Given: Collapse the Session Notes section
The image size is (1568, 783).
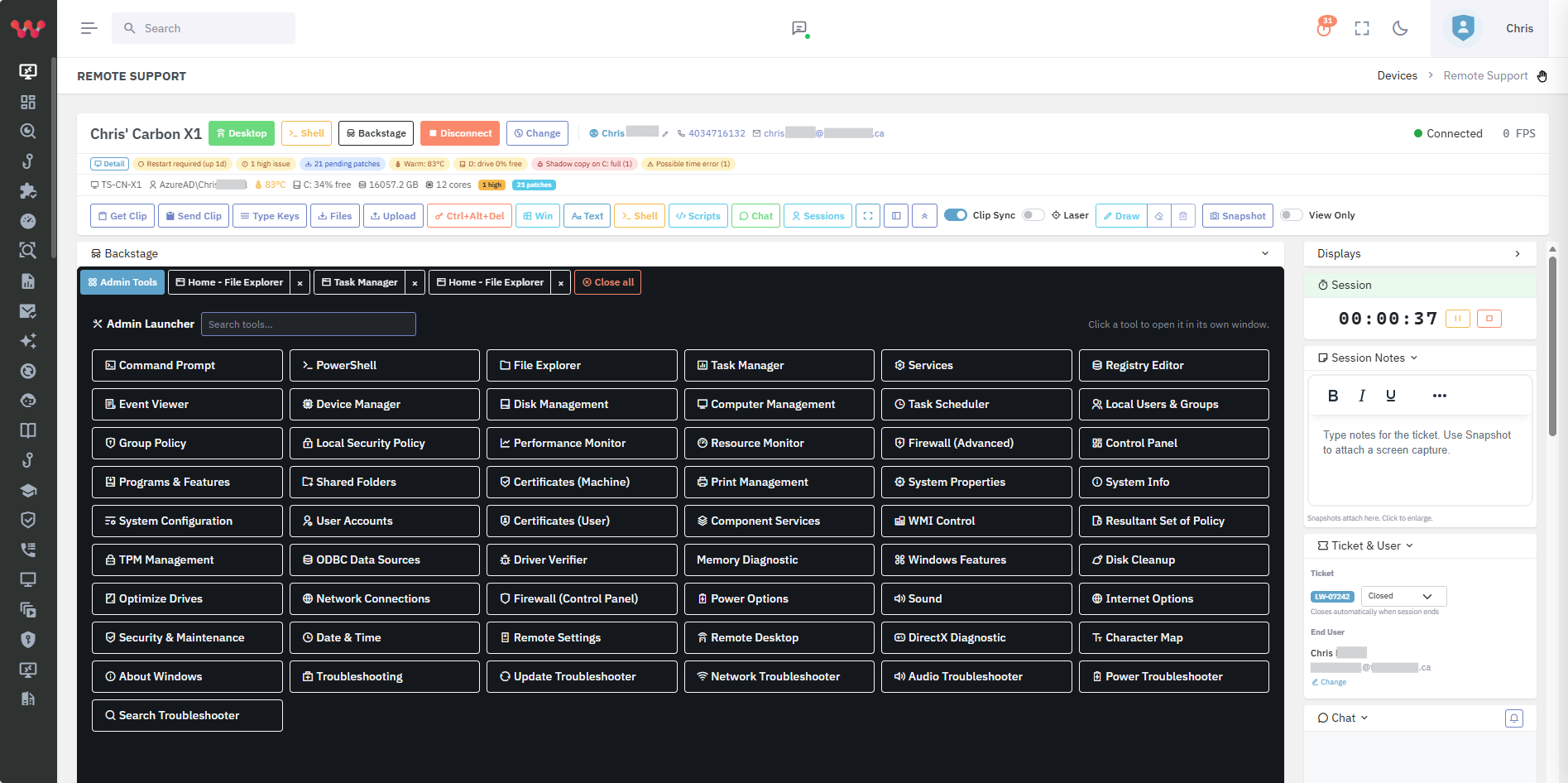Looking at the screenshot, I should [x=1413, y=358].
